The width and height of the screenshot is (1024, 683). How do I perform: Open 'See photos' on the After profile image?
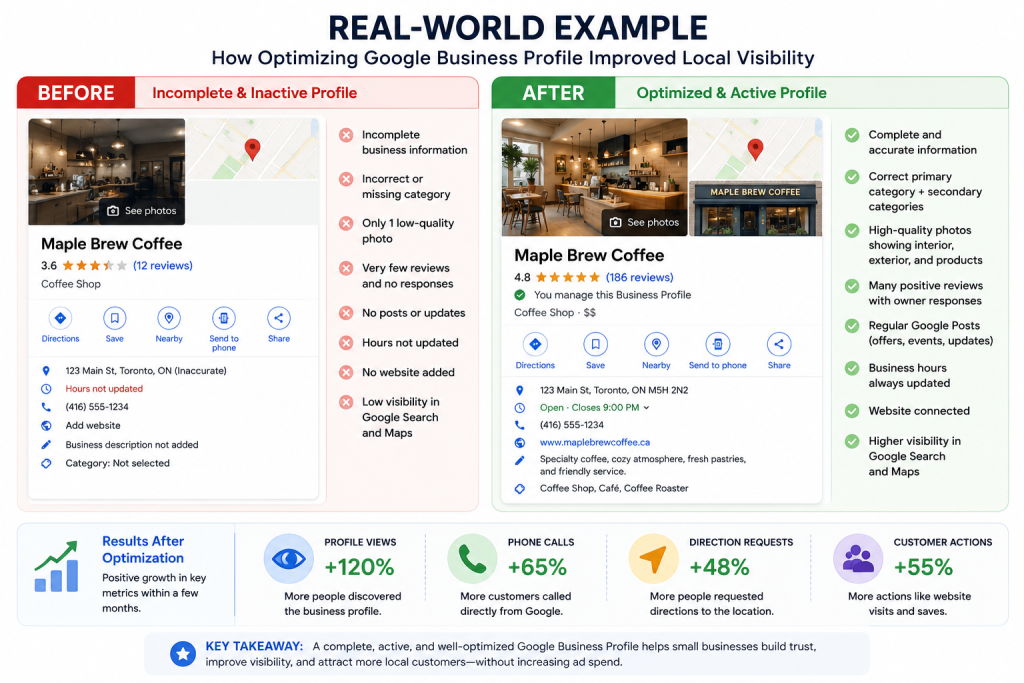[x=645, y=223]
